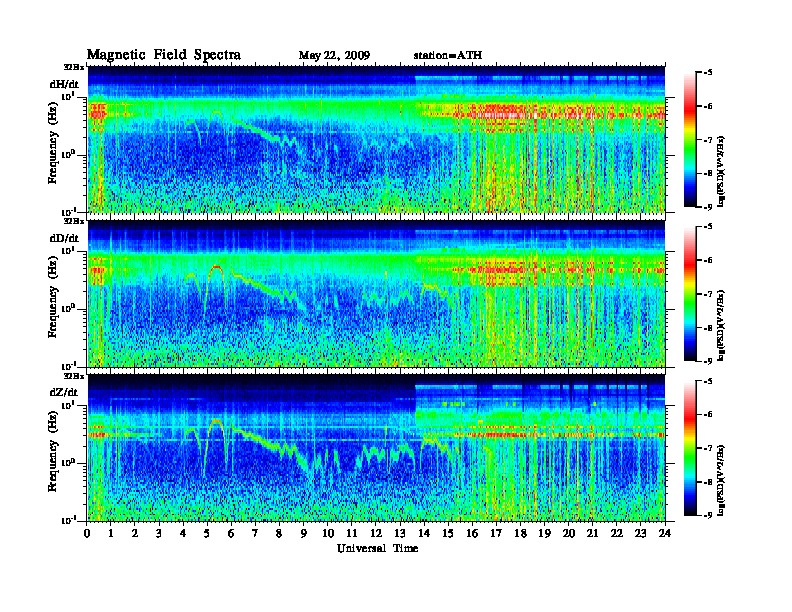Click the "May 22, 2009" date label
This screenshot has height=612, width=792.
tap(334, 55)
